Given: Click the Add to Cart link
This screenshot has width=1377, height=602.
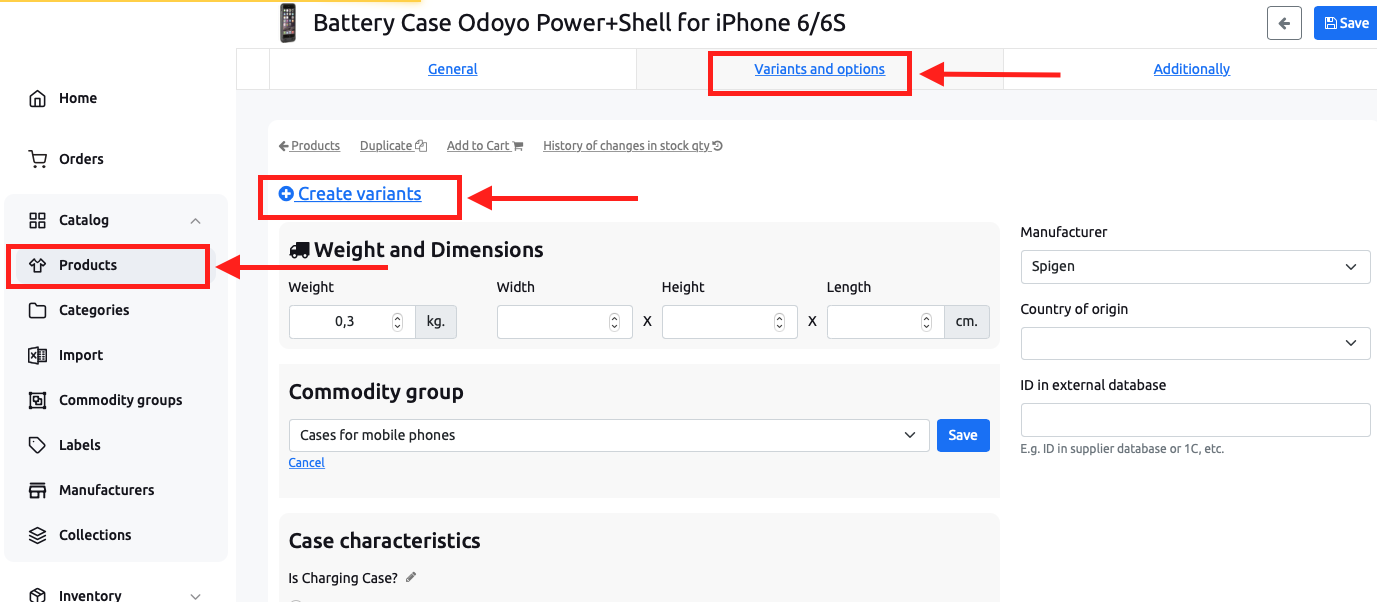Looking at the screenshot, I should tap(485, 146).
